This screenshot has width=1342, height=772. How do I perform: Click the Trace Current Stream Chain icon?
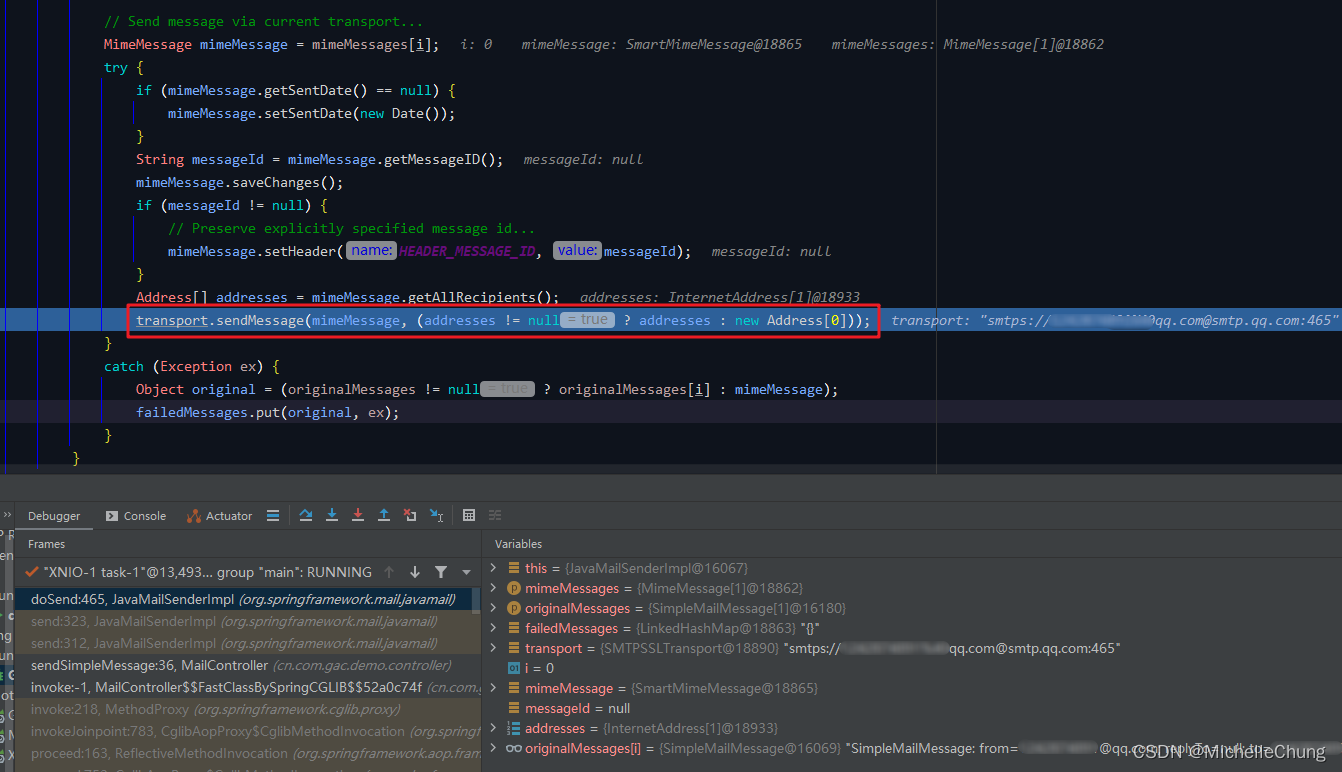pos(495,516)
